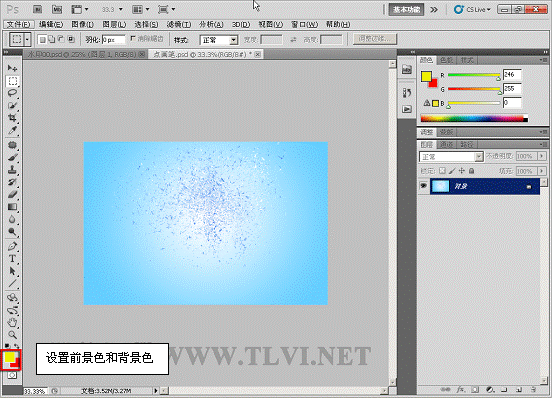
Task: Select the Horizontal Type tool
Action: point(12,259)
